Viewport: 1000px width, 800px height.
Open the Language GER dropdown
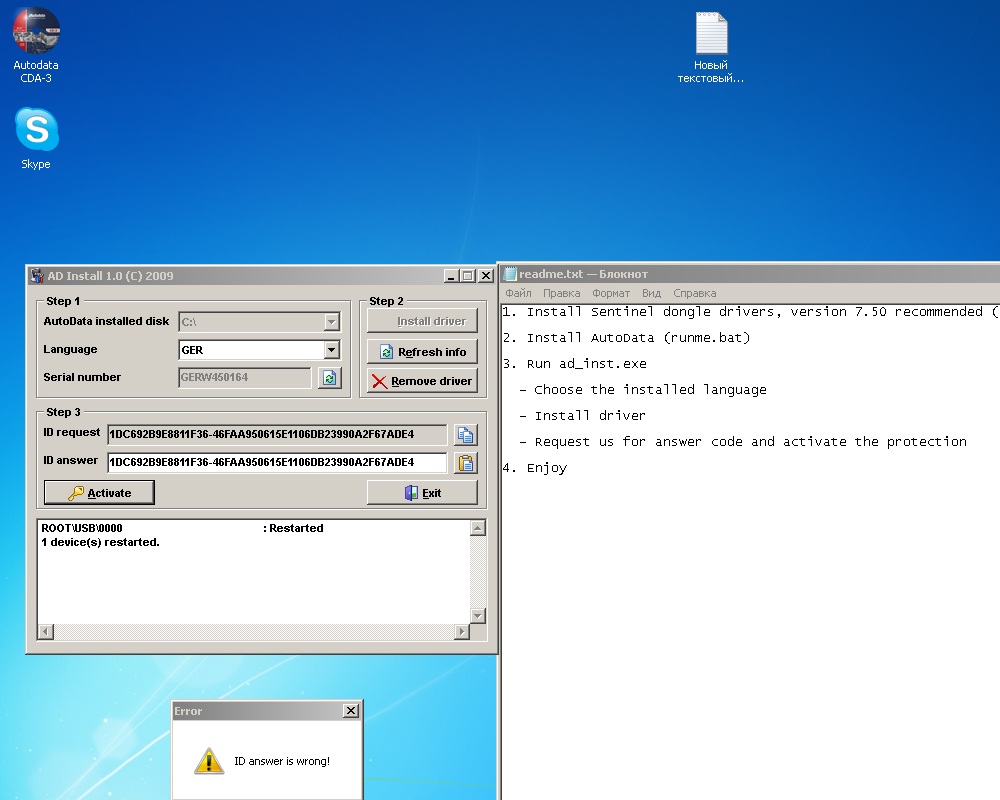(331, 350)
